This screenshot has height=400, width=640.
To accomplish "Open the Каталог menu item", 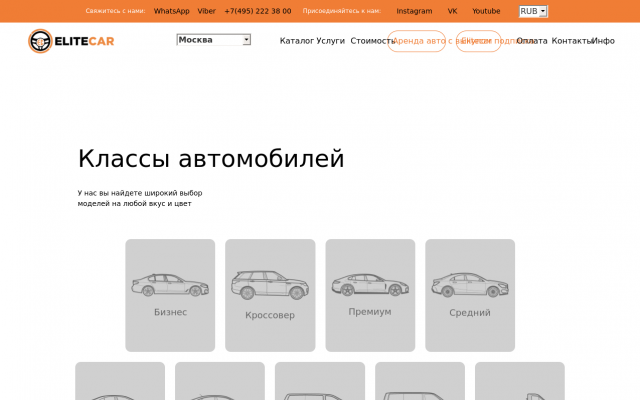I will 297,41.
